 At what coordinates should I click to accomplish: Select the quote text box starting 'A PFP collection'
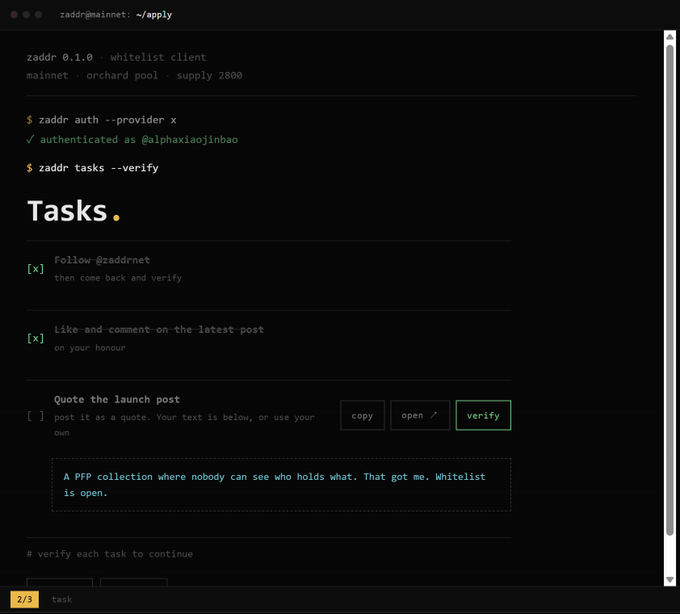tap(281, 485)
